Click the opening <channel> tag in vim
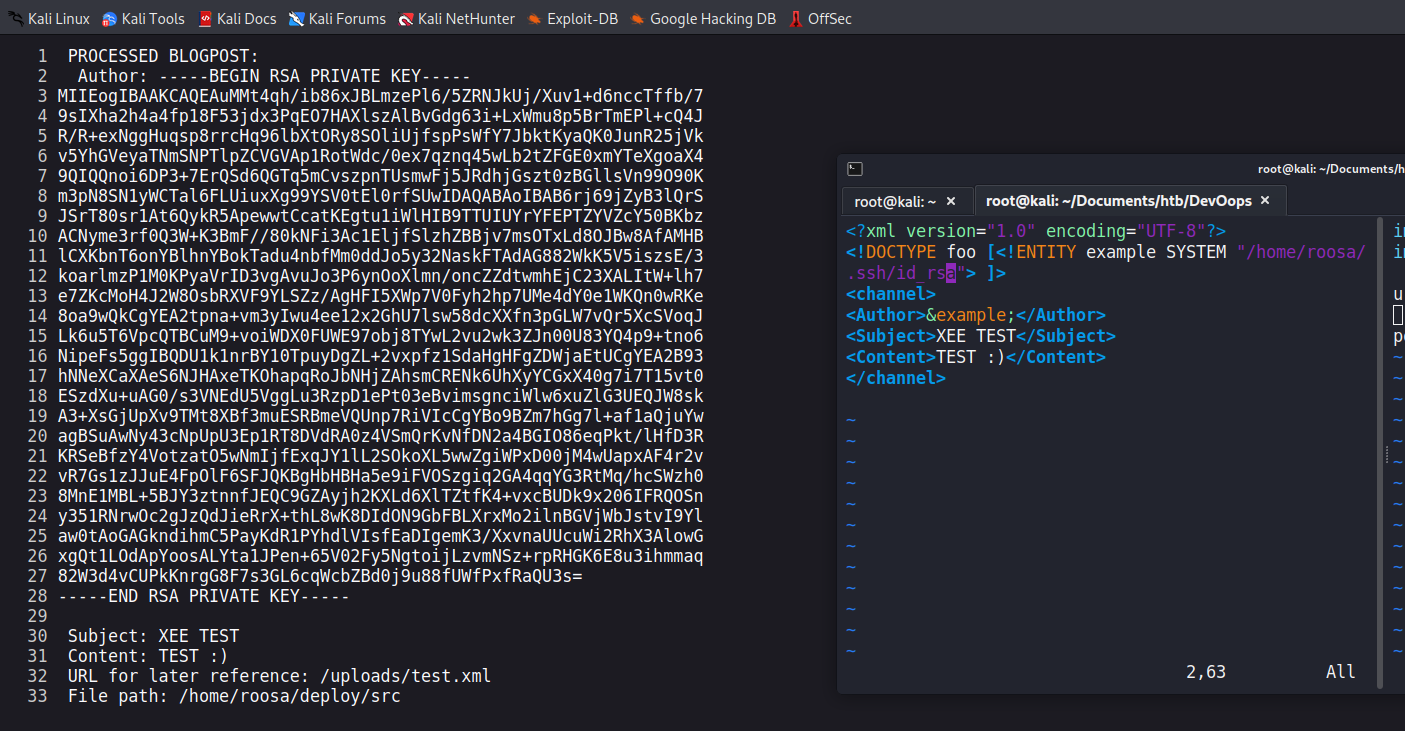Image resolution: width=1405 pixels, height=731 pixels. [891, 294]
